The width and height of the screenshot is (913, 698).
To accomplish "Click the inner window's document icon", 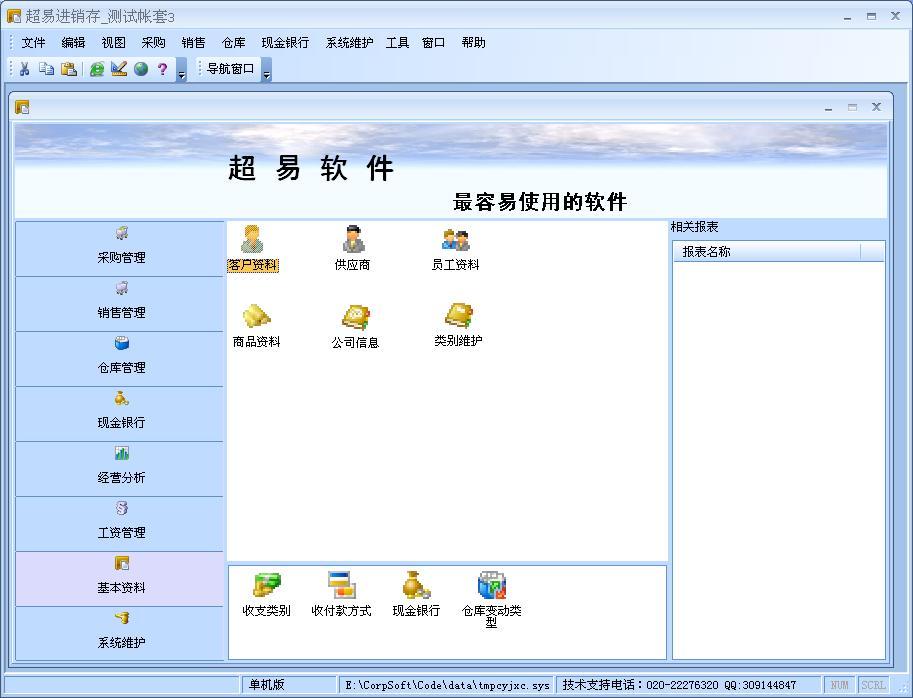I will [22, 107].
